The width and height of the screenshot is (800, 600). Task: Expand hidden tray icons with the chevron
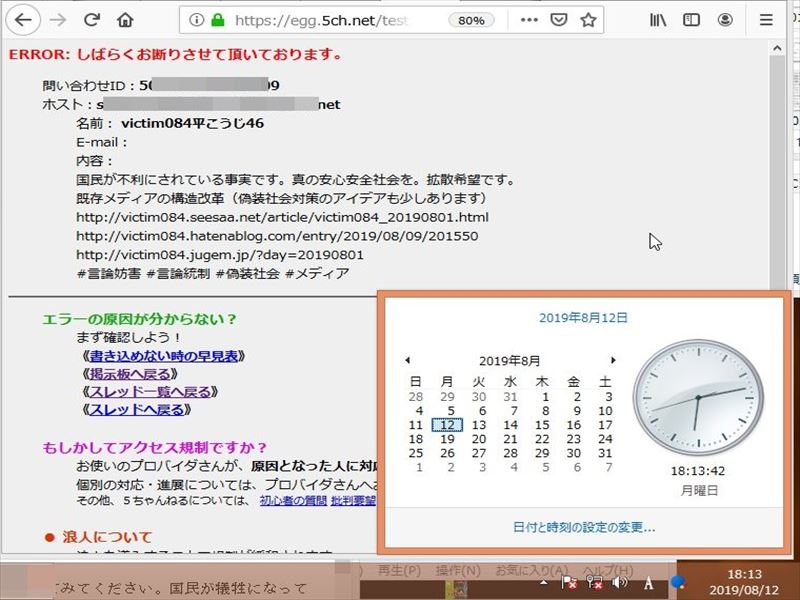543,583
